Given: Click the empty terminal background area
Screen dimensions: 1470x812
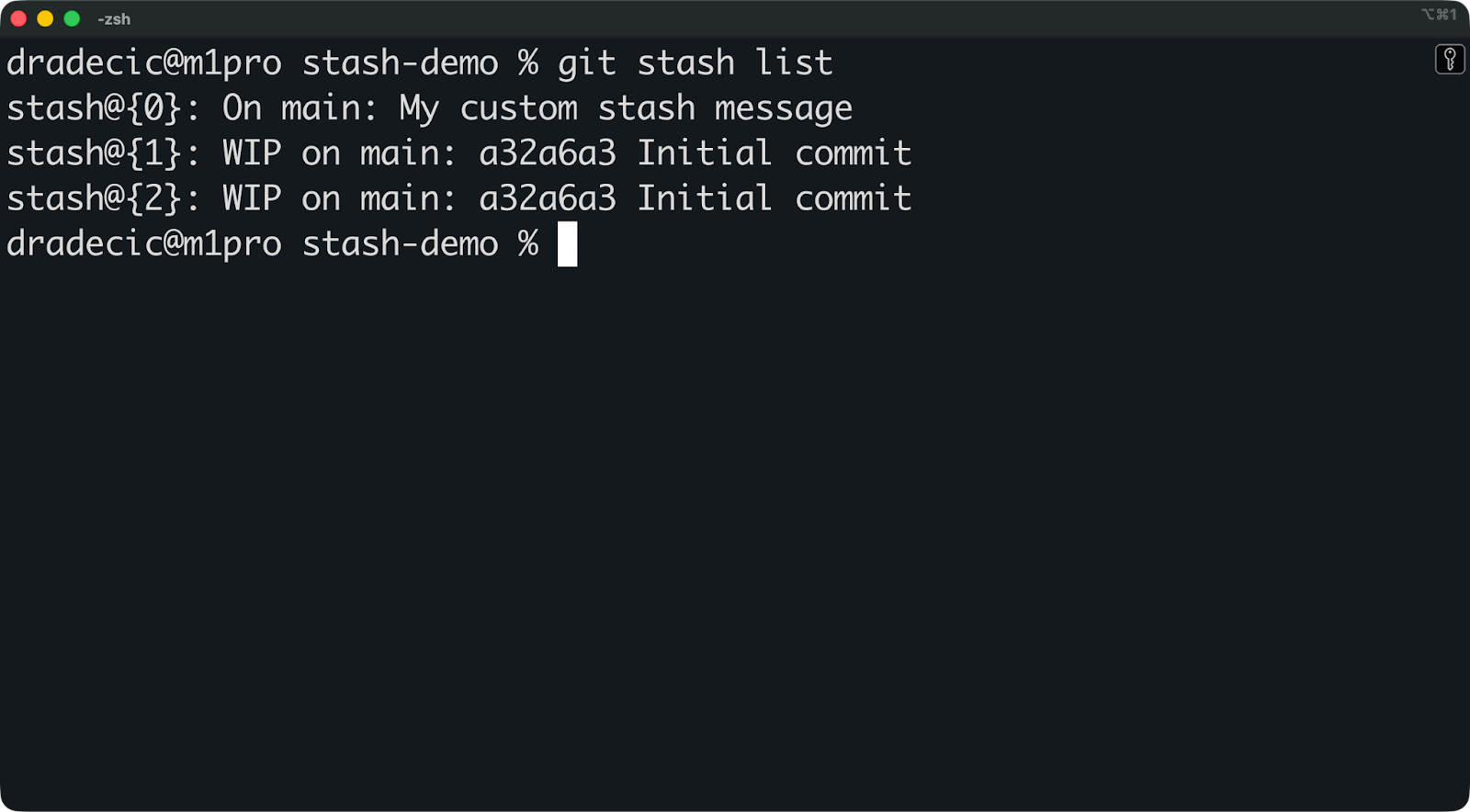Looking at the screenshot, I should pos(735,505).
